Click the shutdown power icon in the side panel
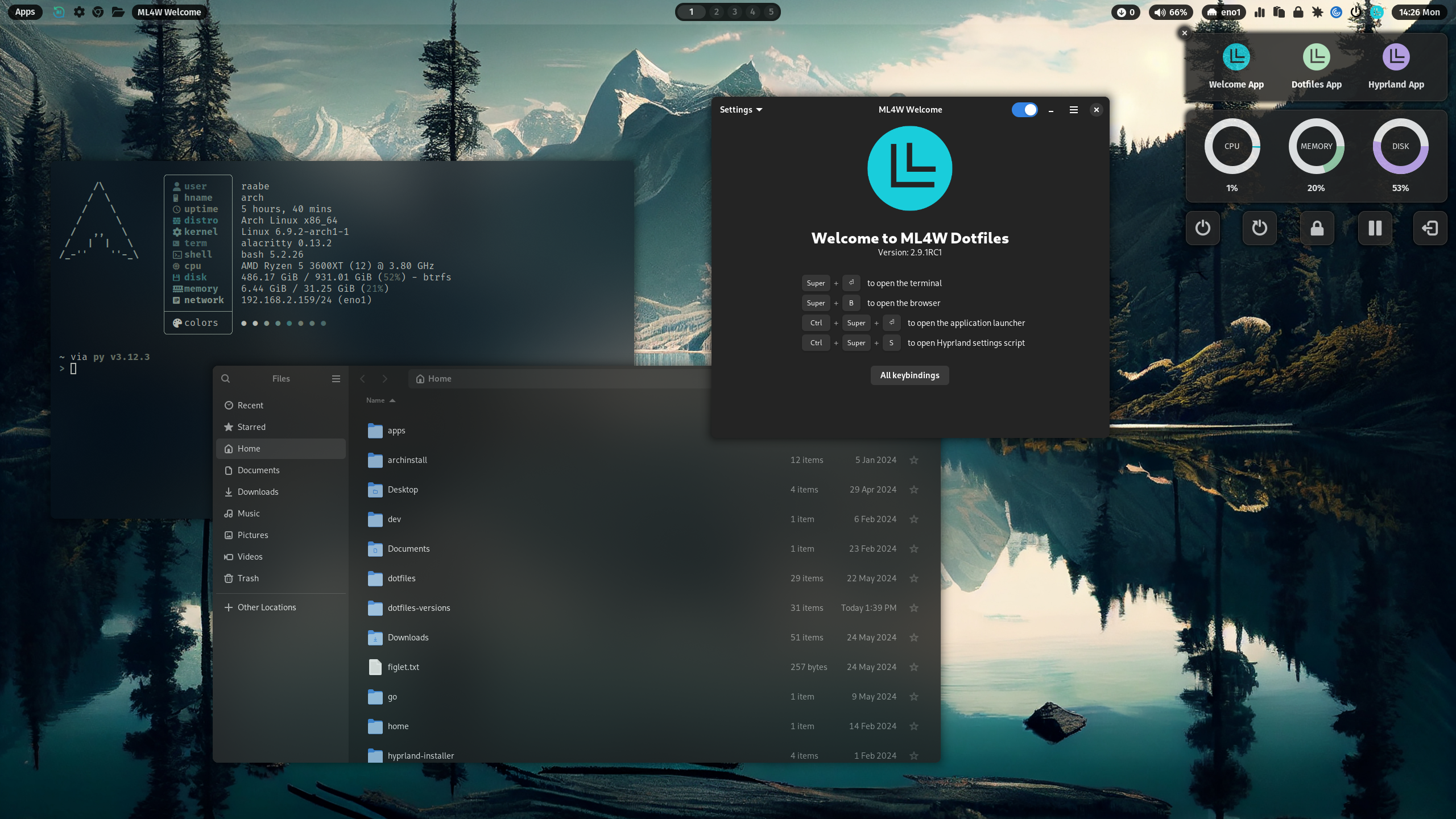The width and height of the screenshot is (1456, 819). coord(1203,227)
